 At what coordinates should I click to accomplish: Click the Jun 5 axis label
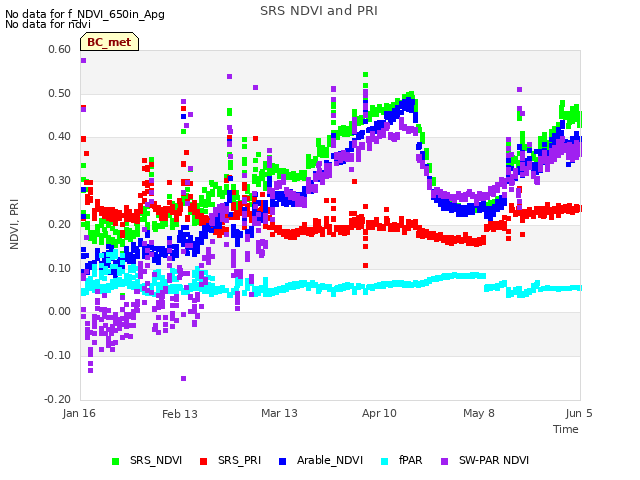tap(579, 413)
